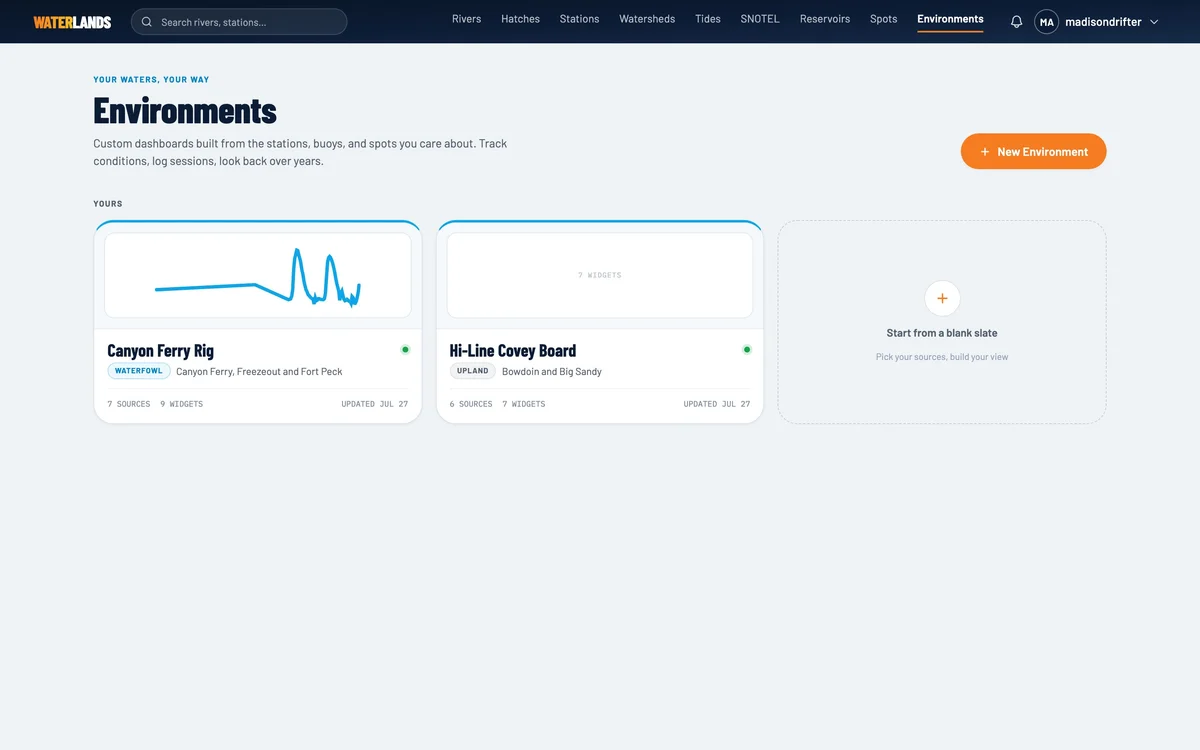Click 'YOUR WATERS, YOUR WAY' tagline

click(151, 80)
